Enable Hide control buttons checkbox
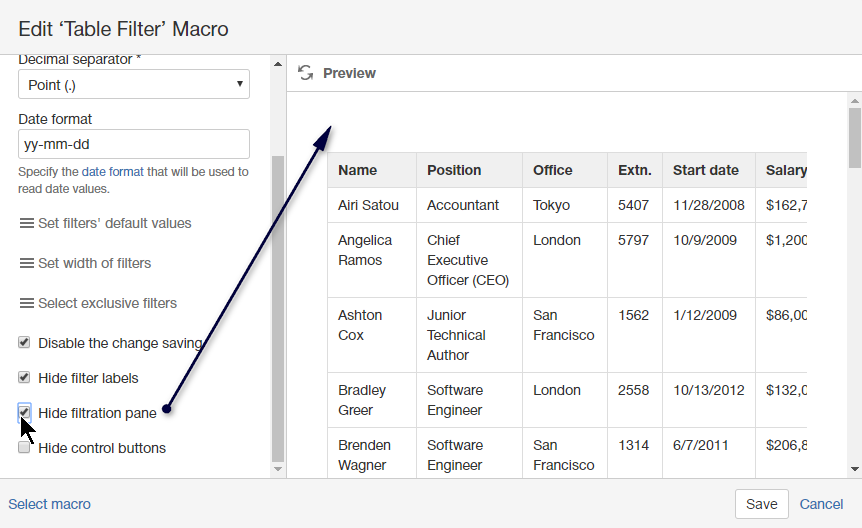 24,448
